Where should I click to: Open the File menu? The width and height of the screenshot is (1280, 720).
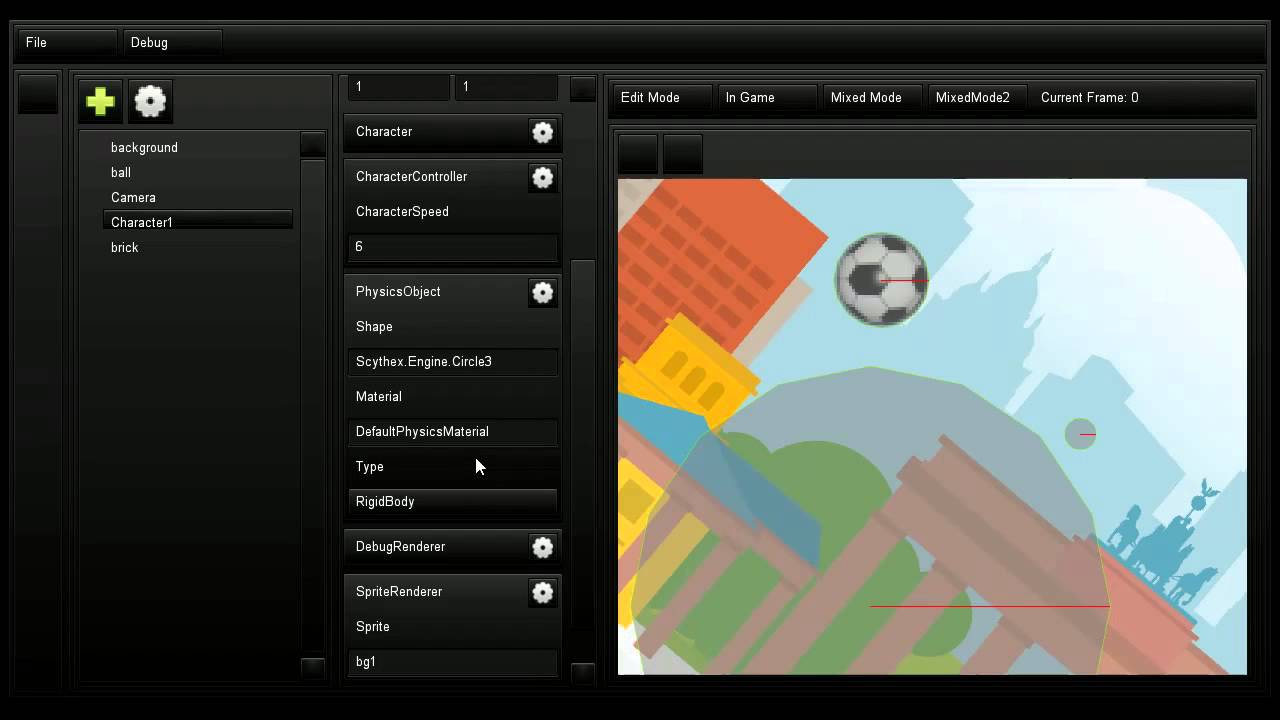(68, 43)
